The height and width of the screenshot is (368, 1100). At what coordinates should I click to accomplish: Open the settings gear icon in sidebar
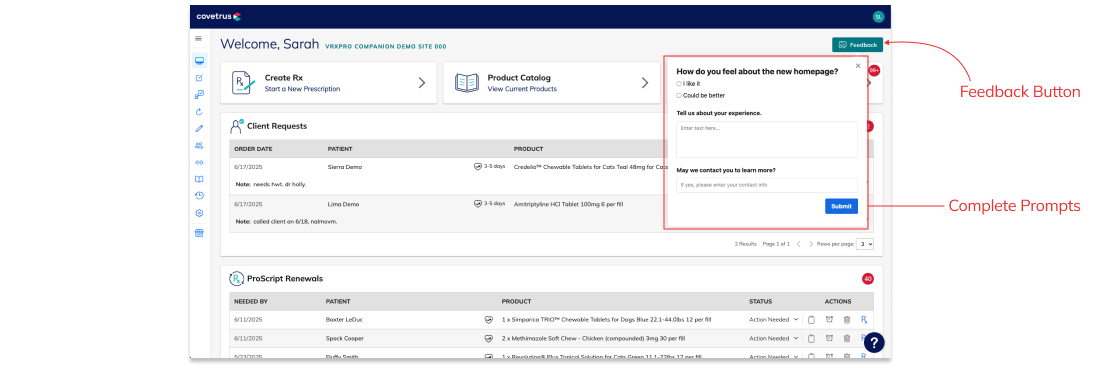coord(199,213)
